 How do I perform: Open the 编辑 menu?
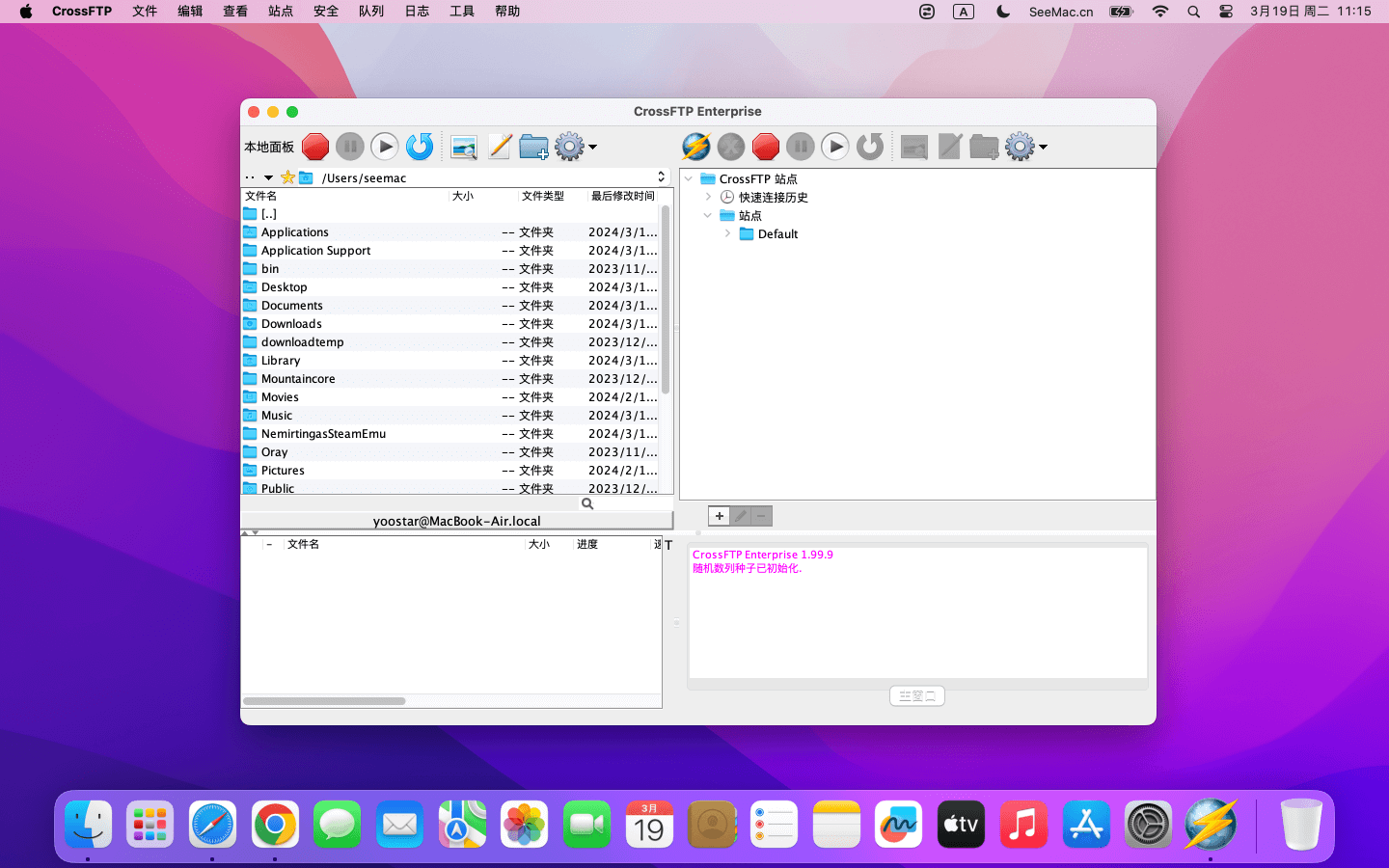tap(190, 12)
